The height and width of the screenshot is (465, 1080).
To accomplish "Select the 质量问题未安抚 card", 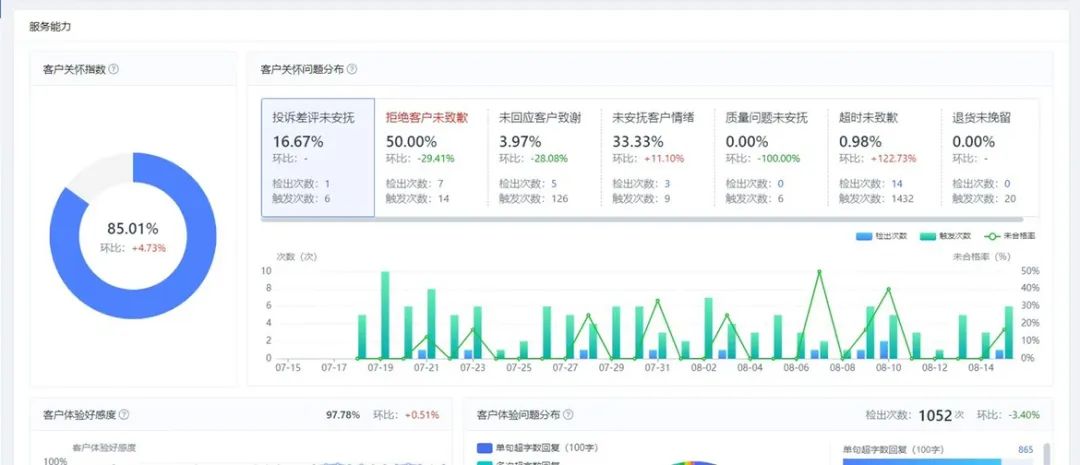I will 770,157.
